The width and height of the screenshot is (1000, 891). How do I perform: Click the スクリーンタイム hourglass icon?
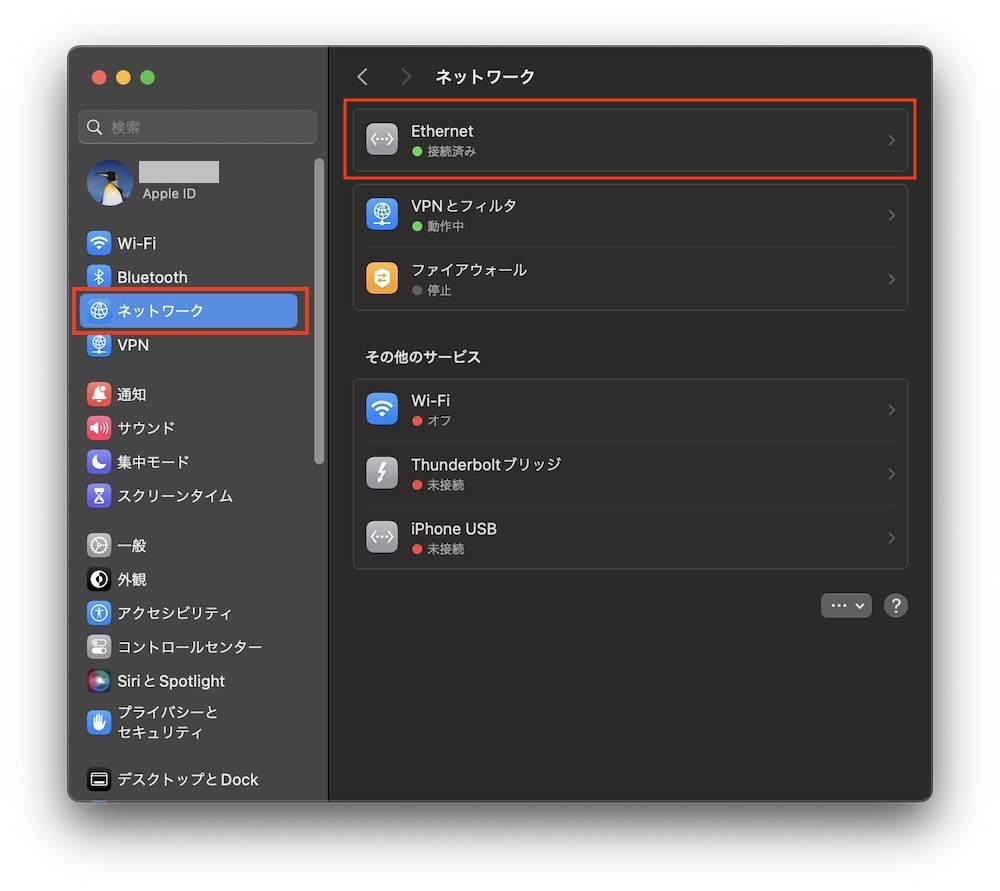point(99,496)
